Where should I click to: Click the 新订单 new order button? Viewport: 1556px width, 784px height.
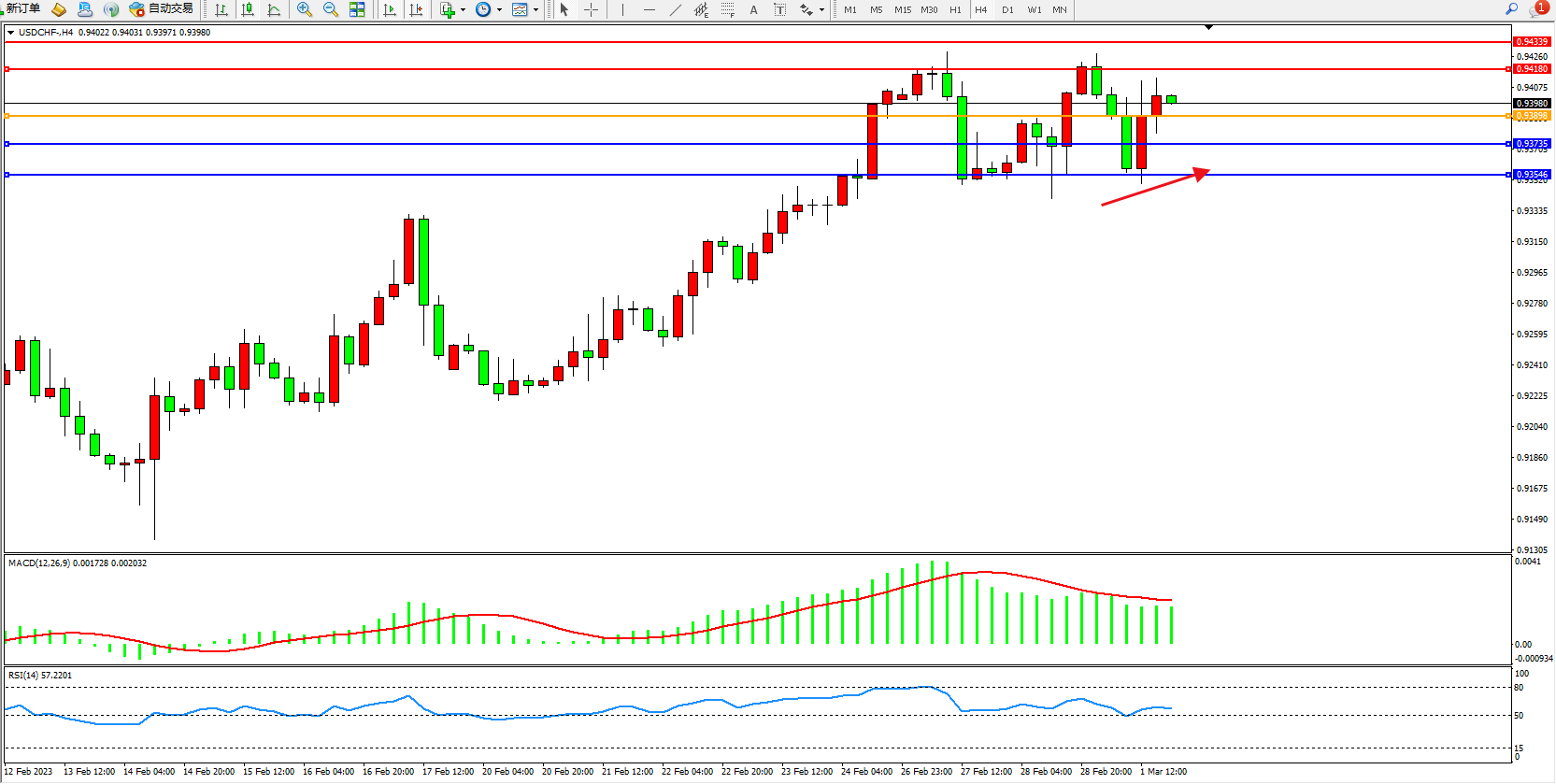(x=22, y=9)
